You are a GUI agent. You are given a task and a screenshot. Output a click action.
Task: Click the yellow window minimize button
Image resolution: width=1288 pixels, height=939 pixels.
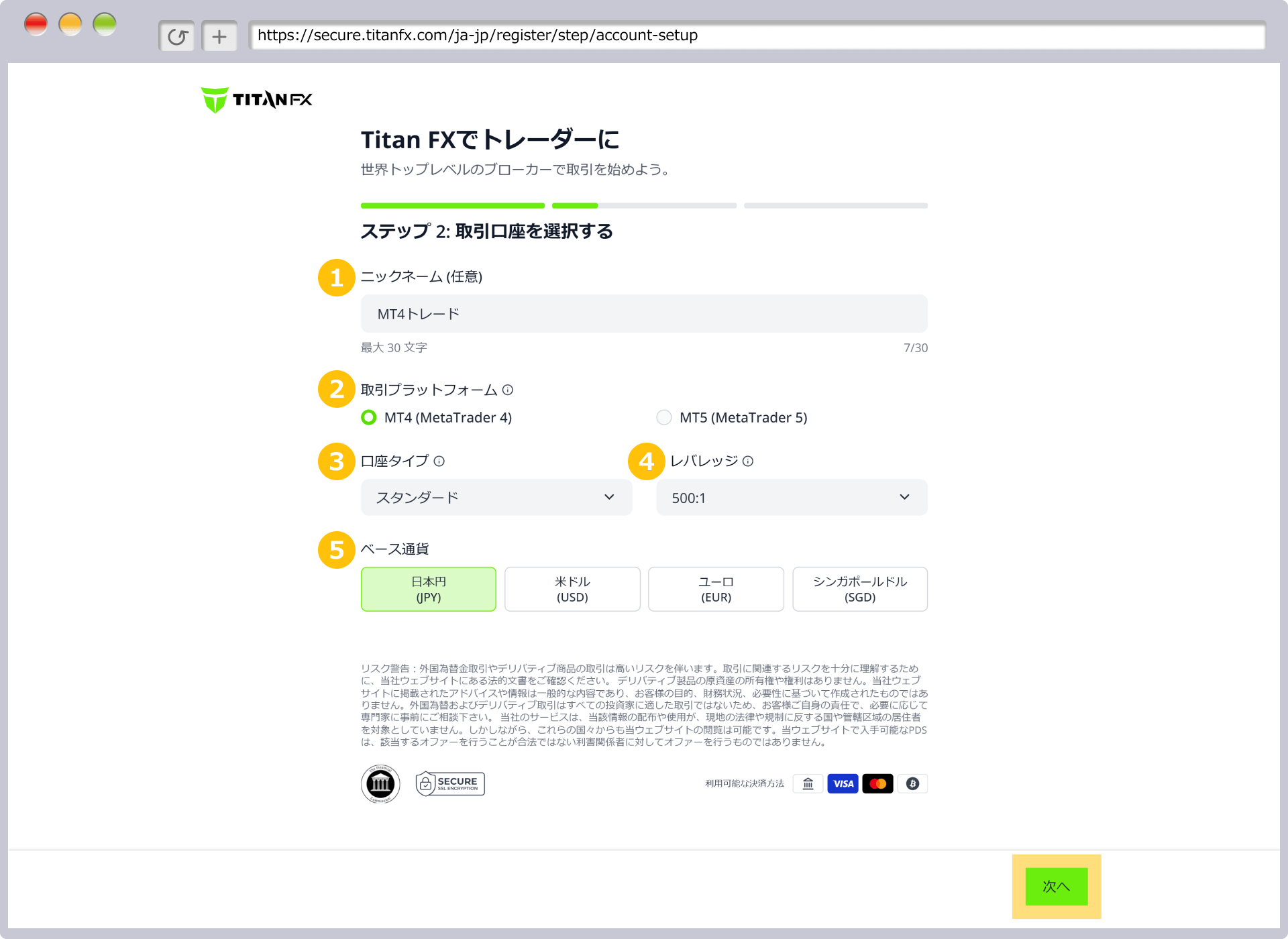pyautogui.click(x=70, y=24)
